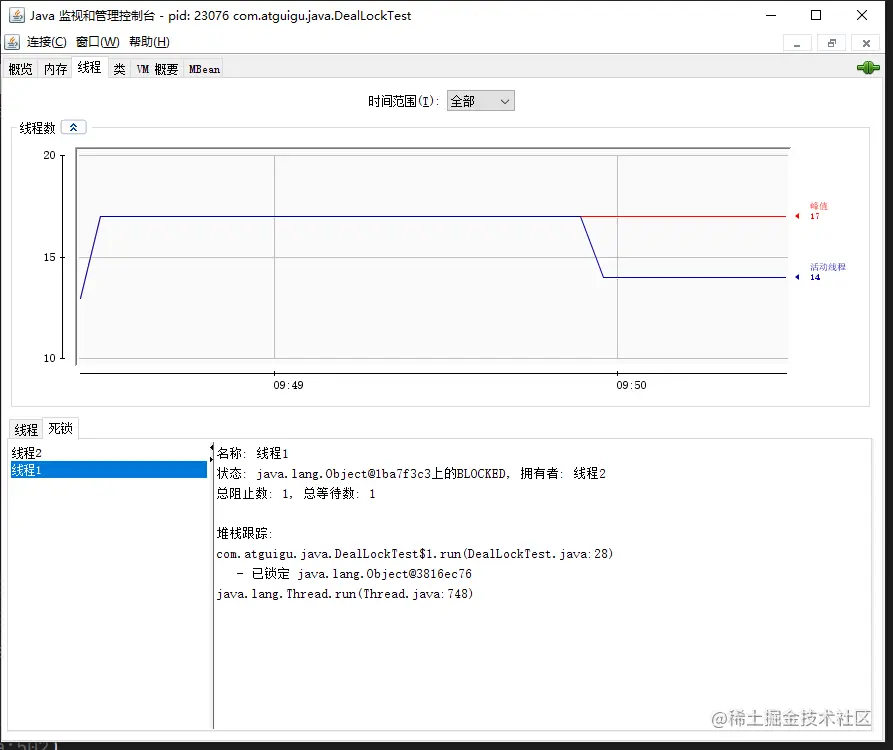Click the 名称: 线程1 line
The image size is (893, 750).
point(252,453)
